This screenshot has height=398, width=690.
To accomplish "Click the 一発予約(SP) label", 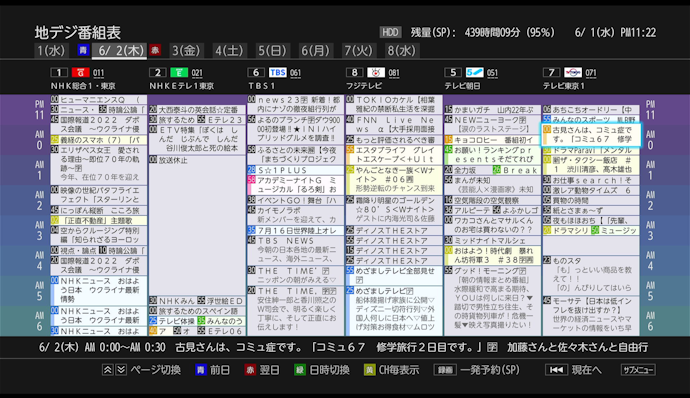I will click(x=489, y=370).
